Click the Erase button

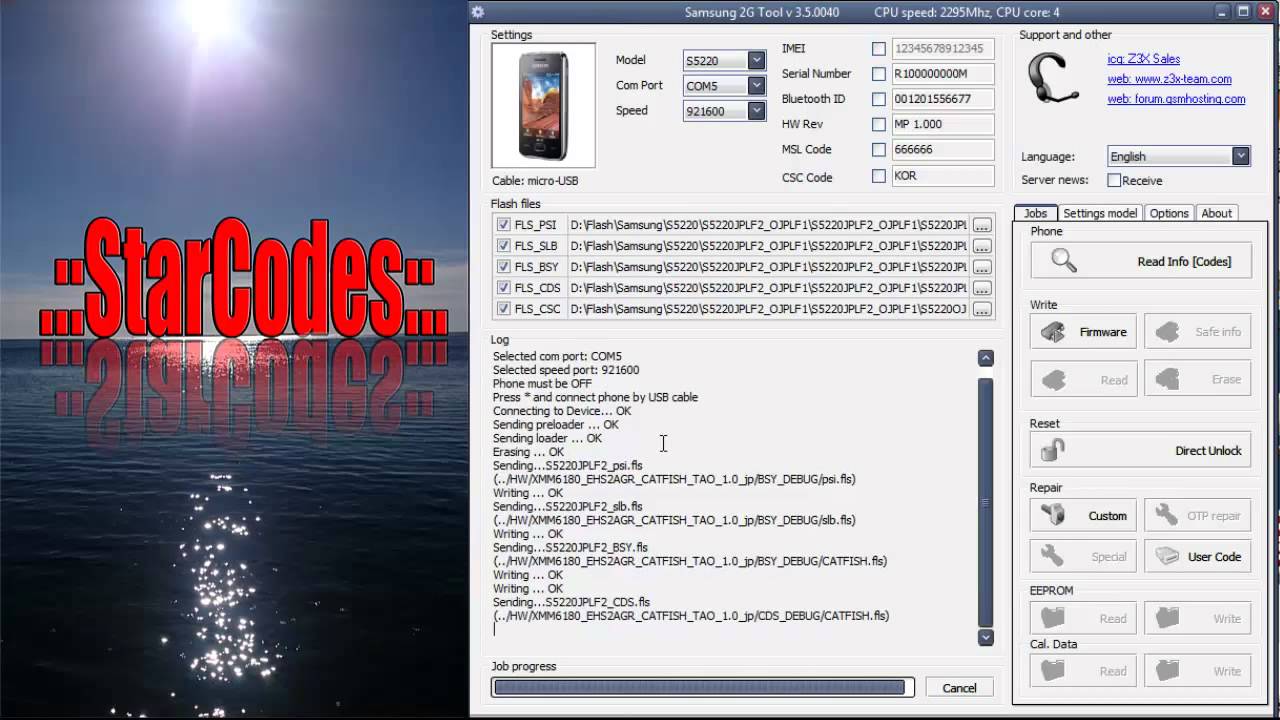[1198, 380]
